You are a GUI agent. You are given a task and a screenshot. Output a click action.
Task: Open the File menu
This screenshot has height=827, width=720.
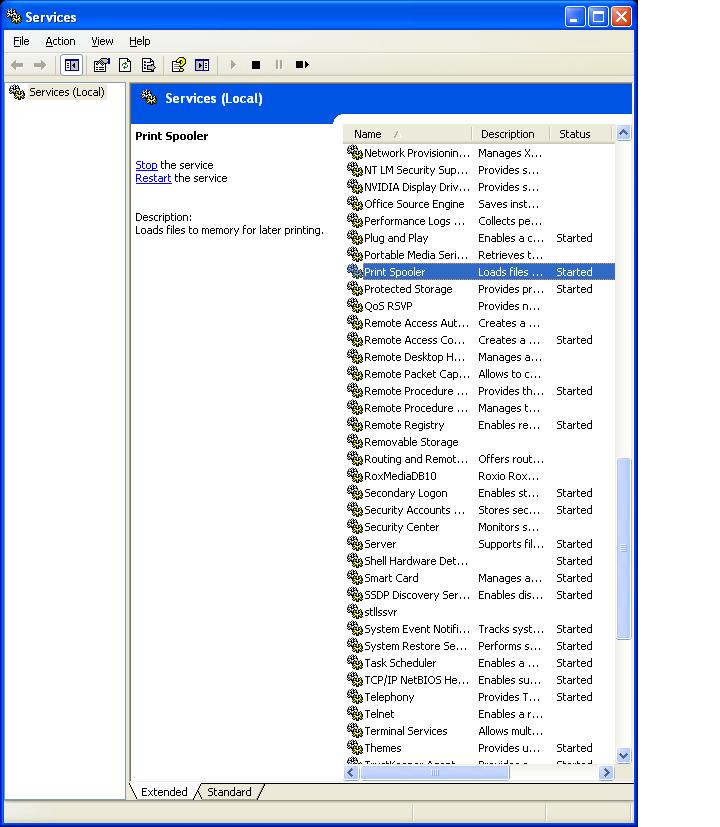[21, 41]
